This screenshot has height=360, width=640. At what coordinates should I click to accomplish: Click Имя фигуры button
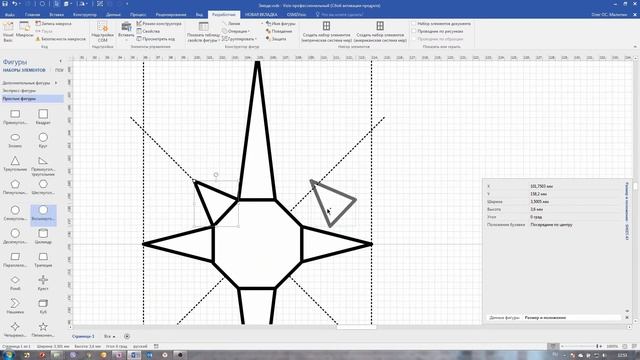(280, 24)
